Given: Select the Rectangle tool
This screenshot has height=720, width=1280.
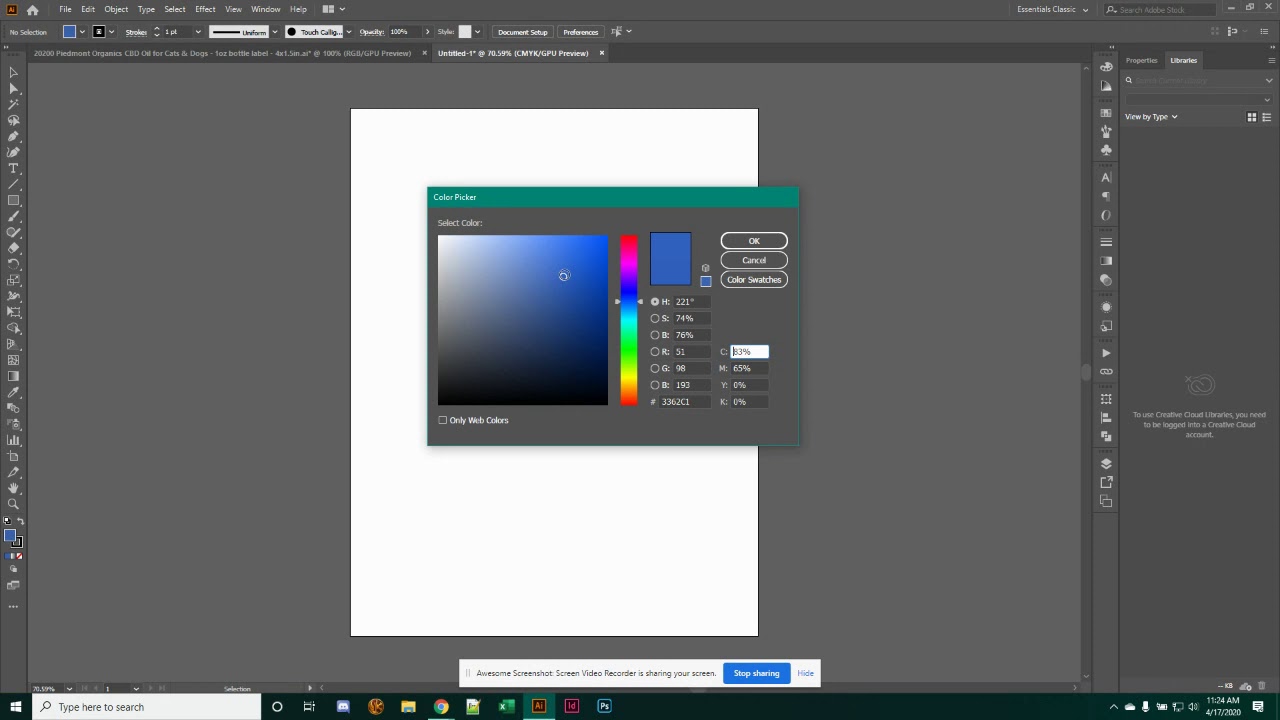Looking at the screenshot, I should pos(13,200).
